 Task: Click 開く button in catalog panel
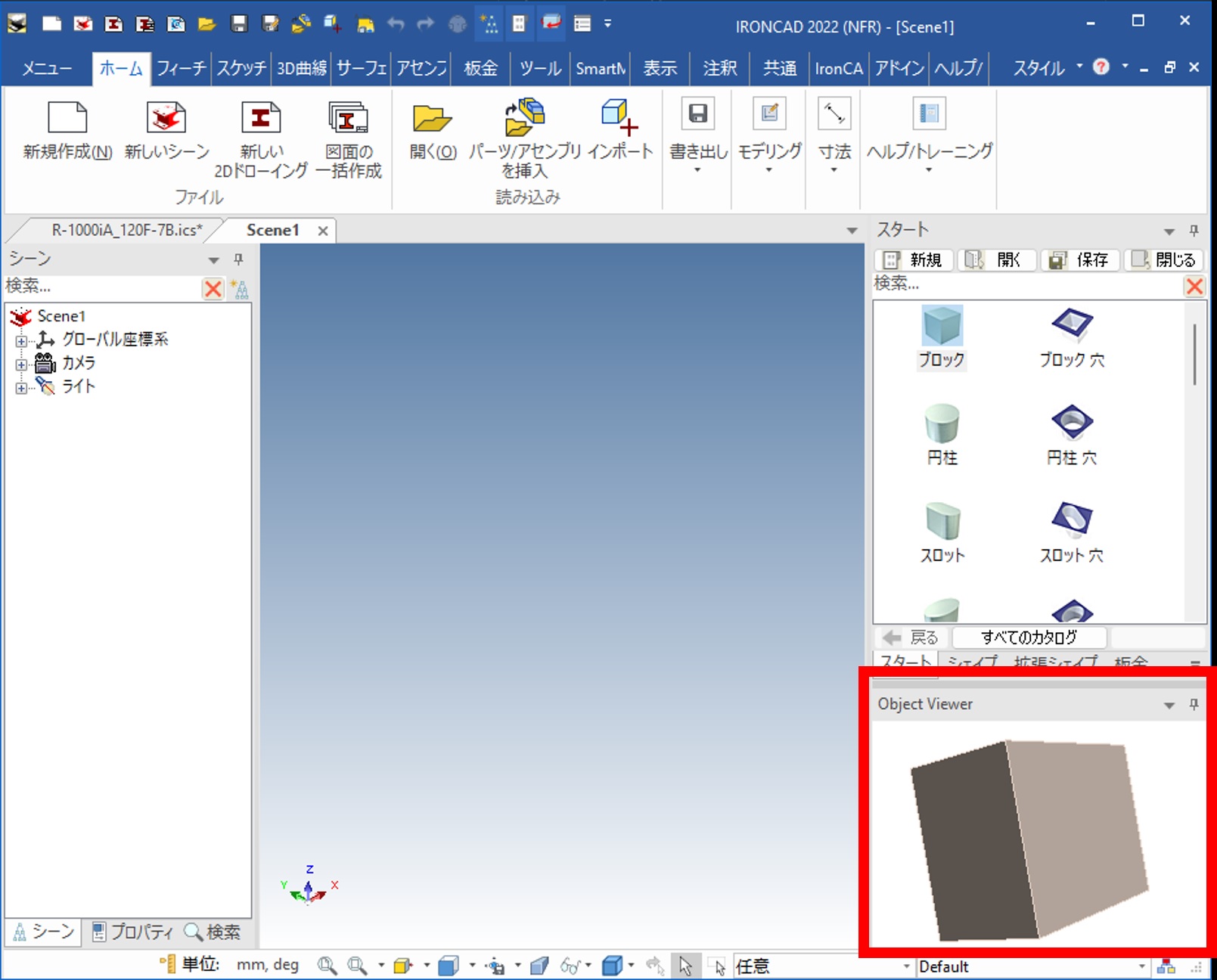[997, 260]
